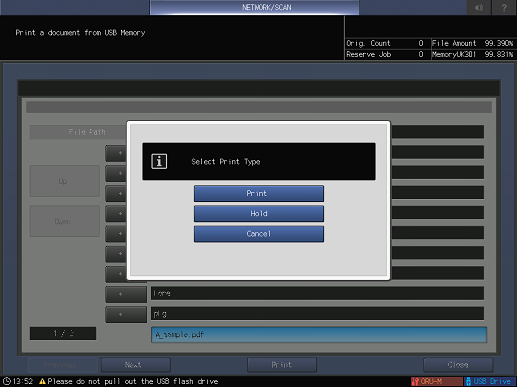Click 'Print a document from USB Memory' message

pos(80,33)
